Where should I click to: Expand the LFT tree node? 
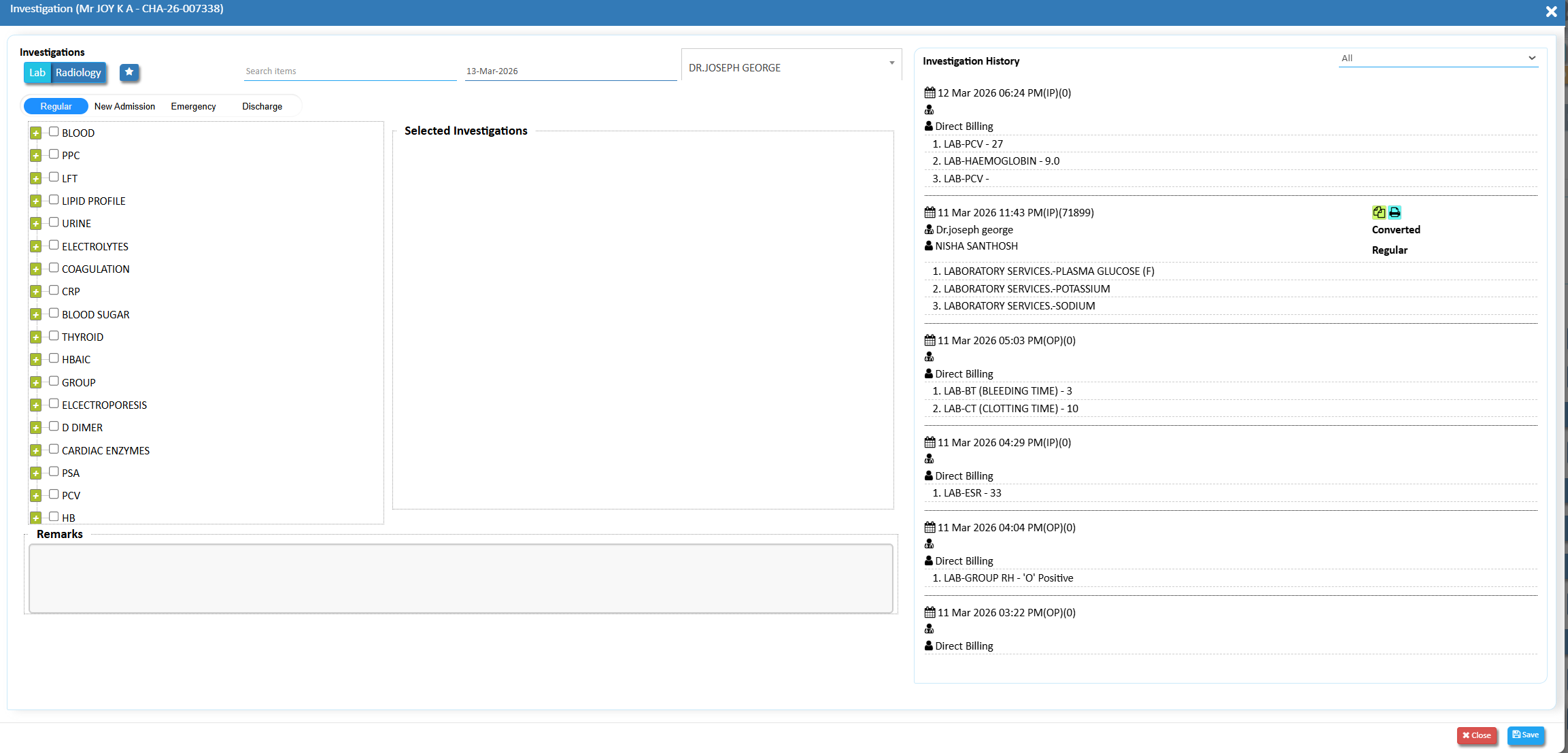pos(36,178)
